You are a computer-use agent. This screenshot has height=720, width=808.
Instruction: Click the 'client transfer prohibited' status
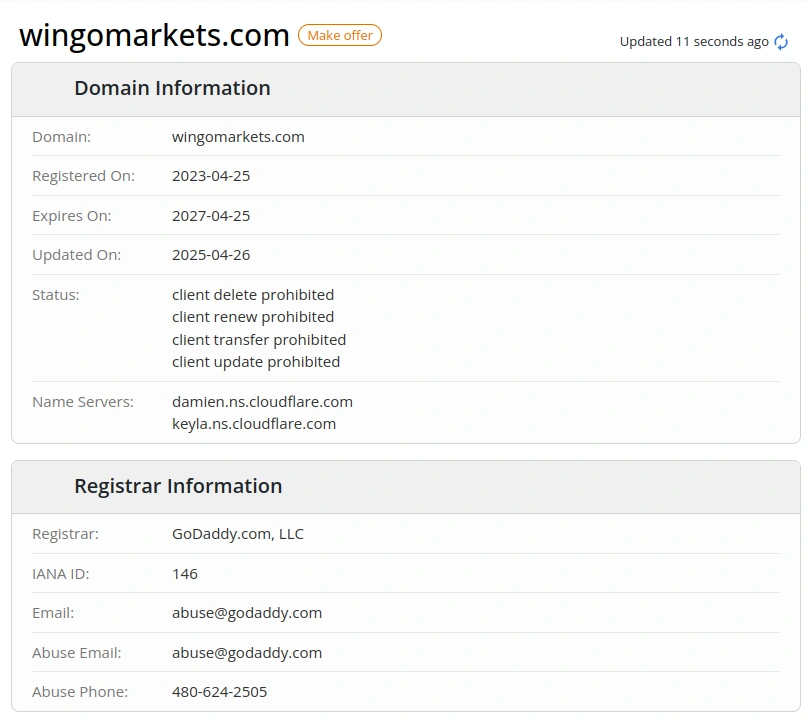click(259, 340)
